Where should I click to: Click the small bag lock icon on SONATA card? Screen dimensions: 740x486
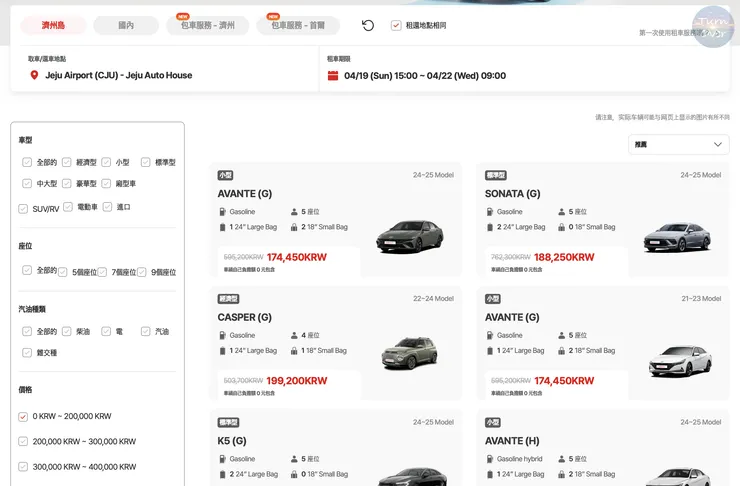coord(562,227)
